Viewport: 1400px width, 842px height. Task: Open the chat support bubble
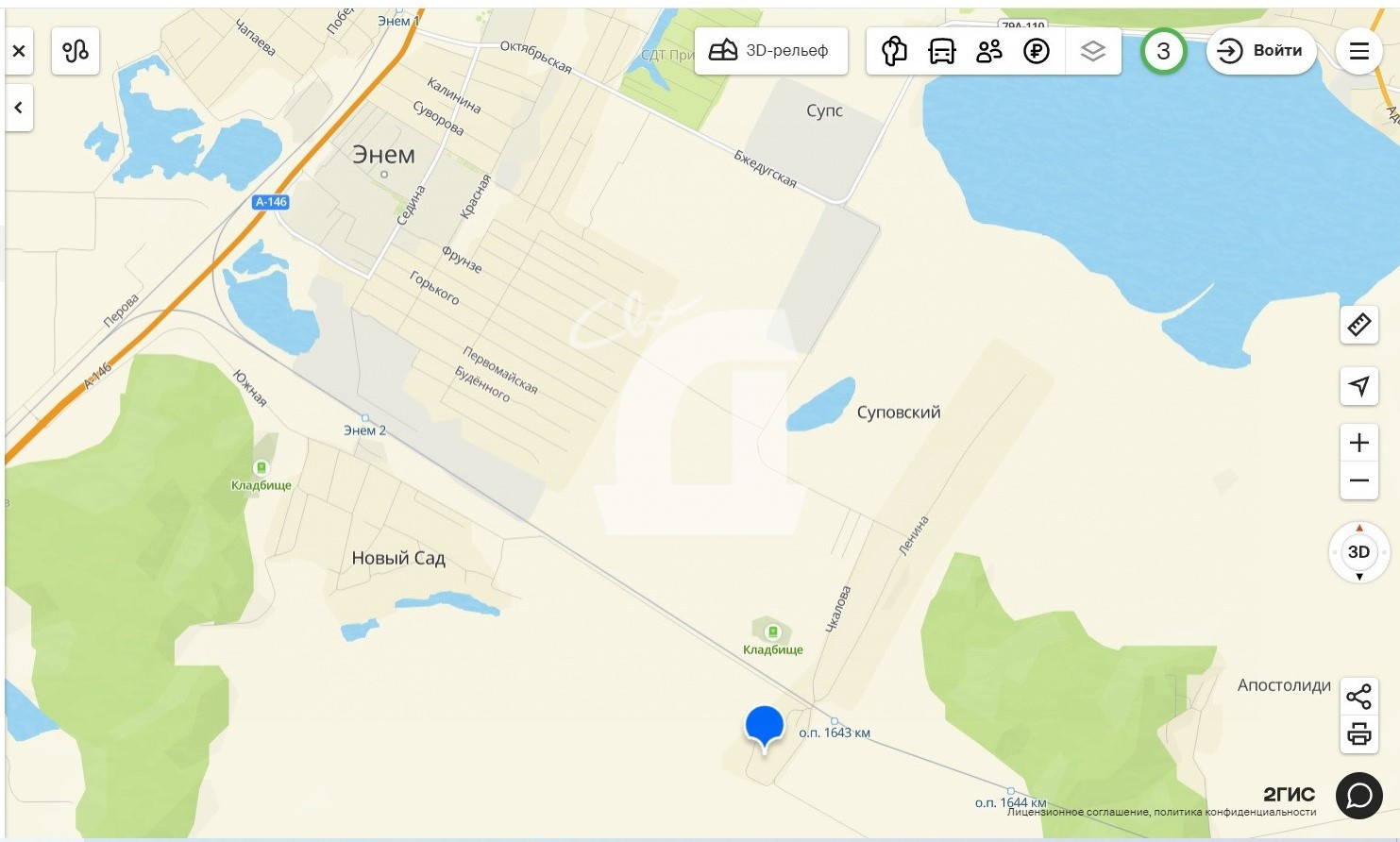pos(1359,796)
